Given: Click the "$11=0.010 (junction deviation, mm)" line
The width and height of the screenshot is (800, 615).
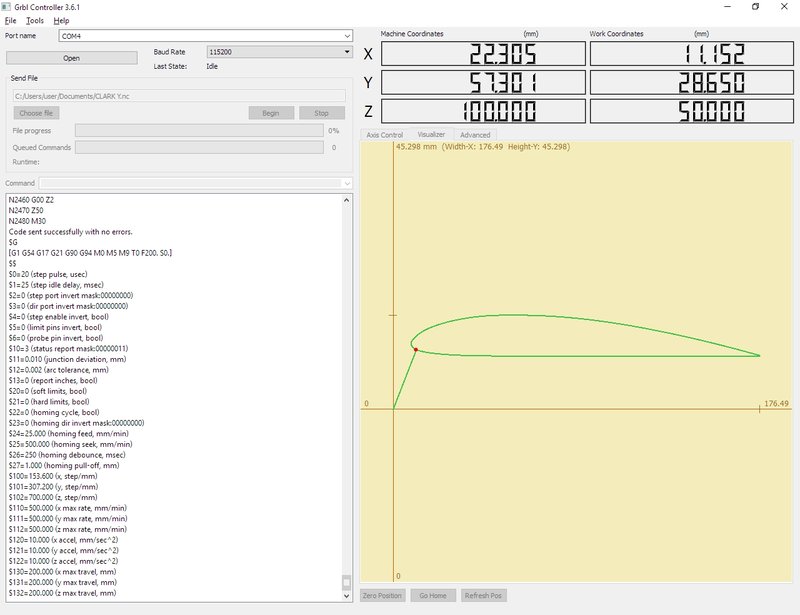Looking at the screenshot, I should pos(67,359).
